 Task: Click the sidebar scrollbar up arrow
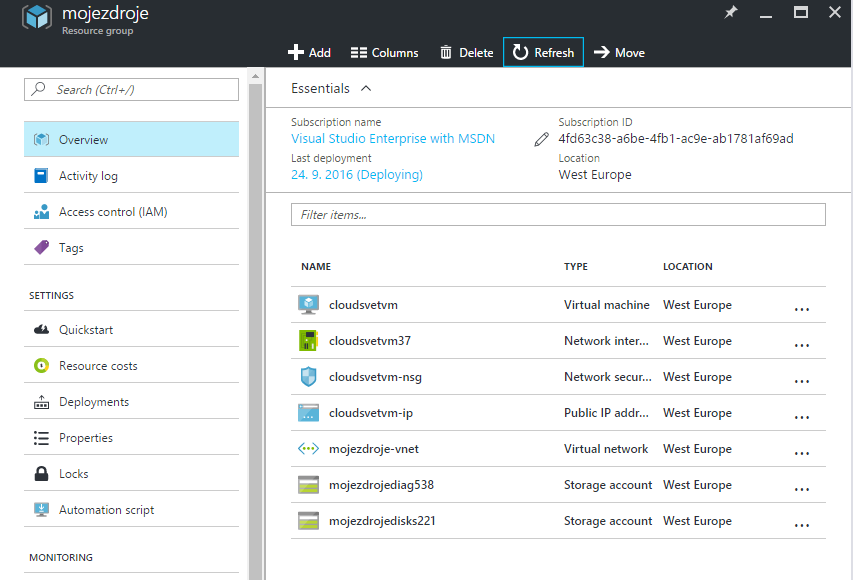(x=255, y=77)
